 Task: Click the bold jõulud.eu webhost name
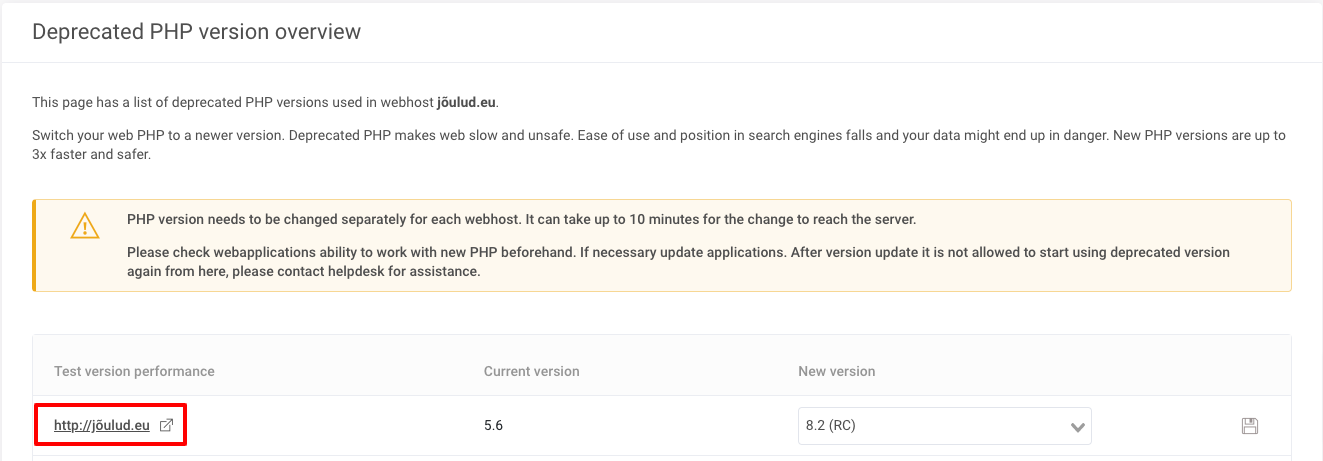pyautogui.click(x=466, y=102)
